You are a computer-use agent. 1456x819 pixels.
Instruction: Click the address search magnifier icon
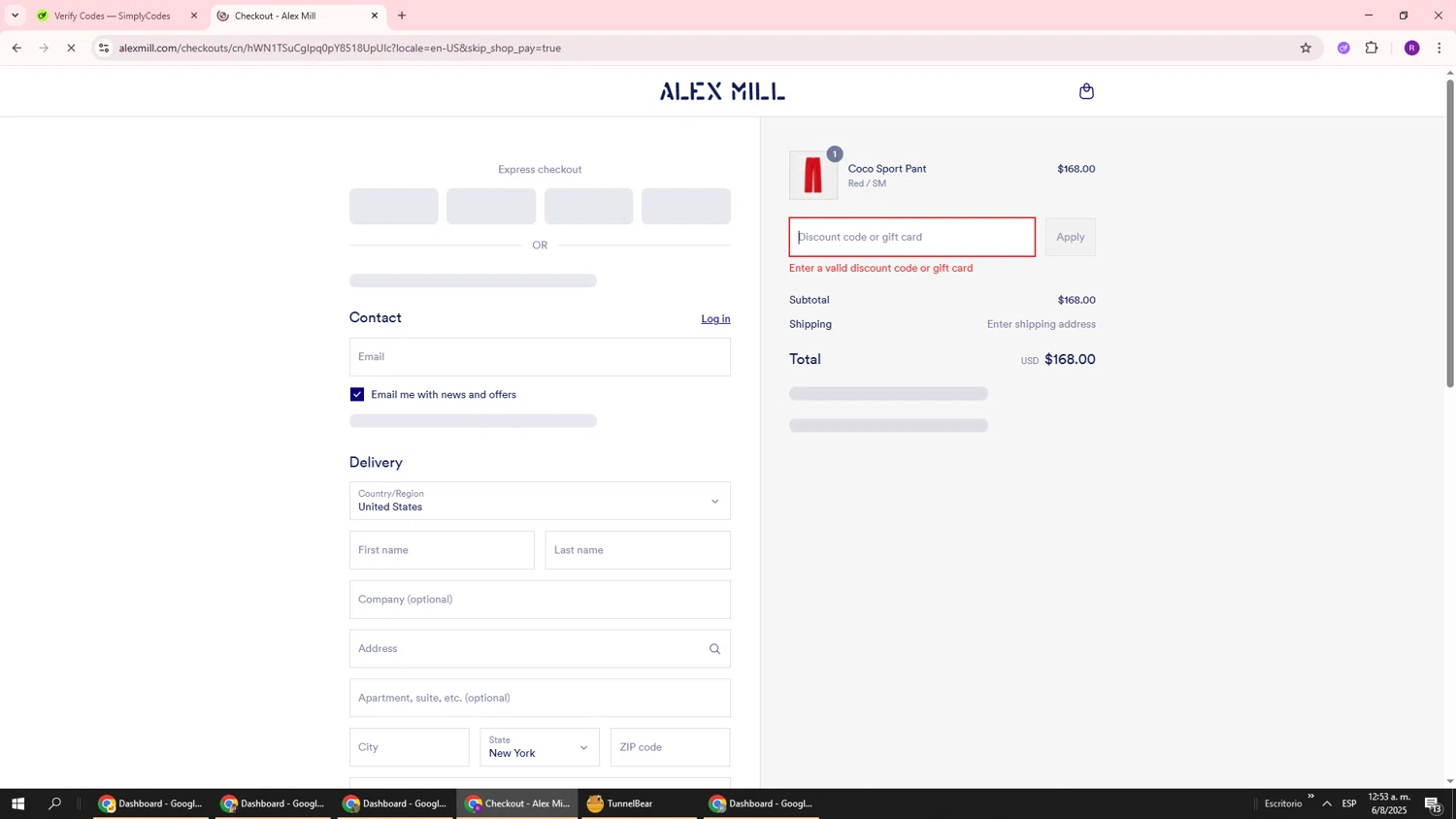pyautogui.click(x=714, y=649)
